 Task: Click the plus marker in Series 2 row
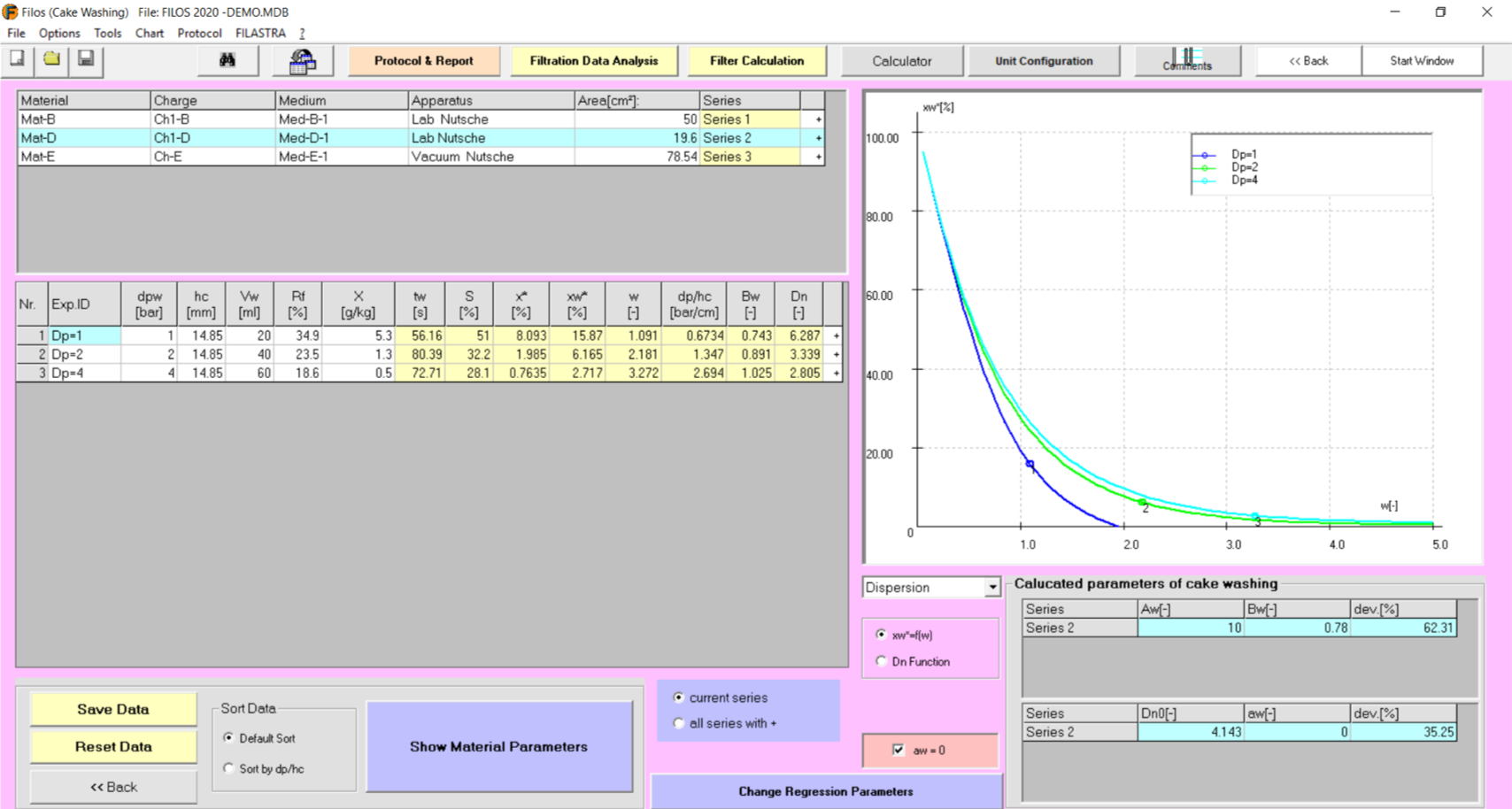click(818, 138)
